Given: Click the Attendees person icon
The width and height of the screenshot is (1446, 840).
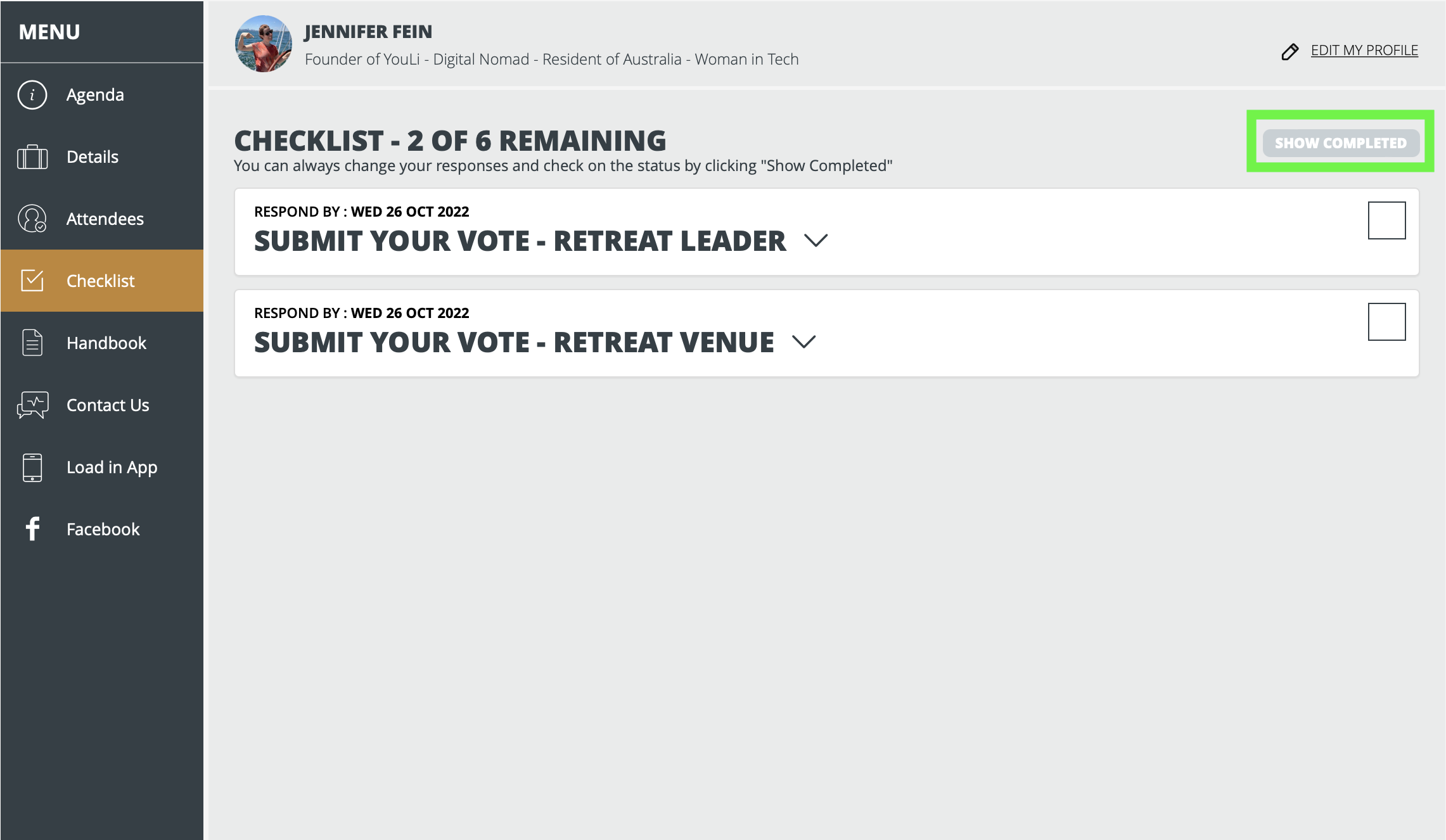Looking at the screenshot, I should [x=32, y=219].
